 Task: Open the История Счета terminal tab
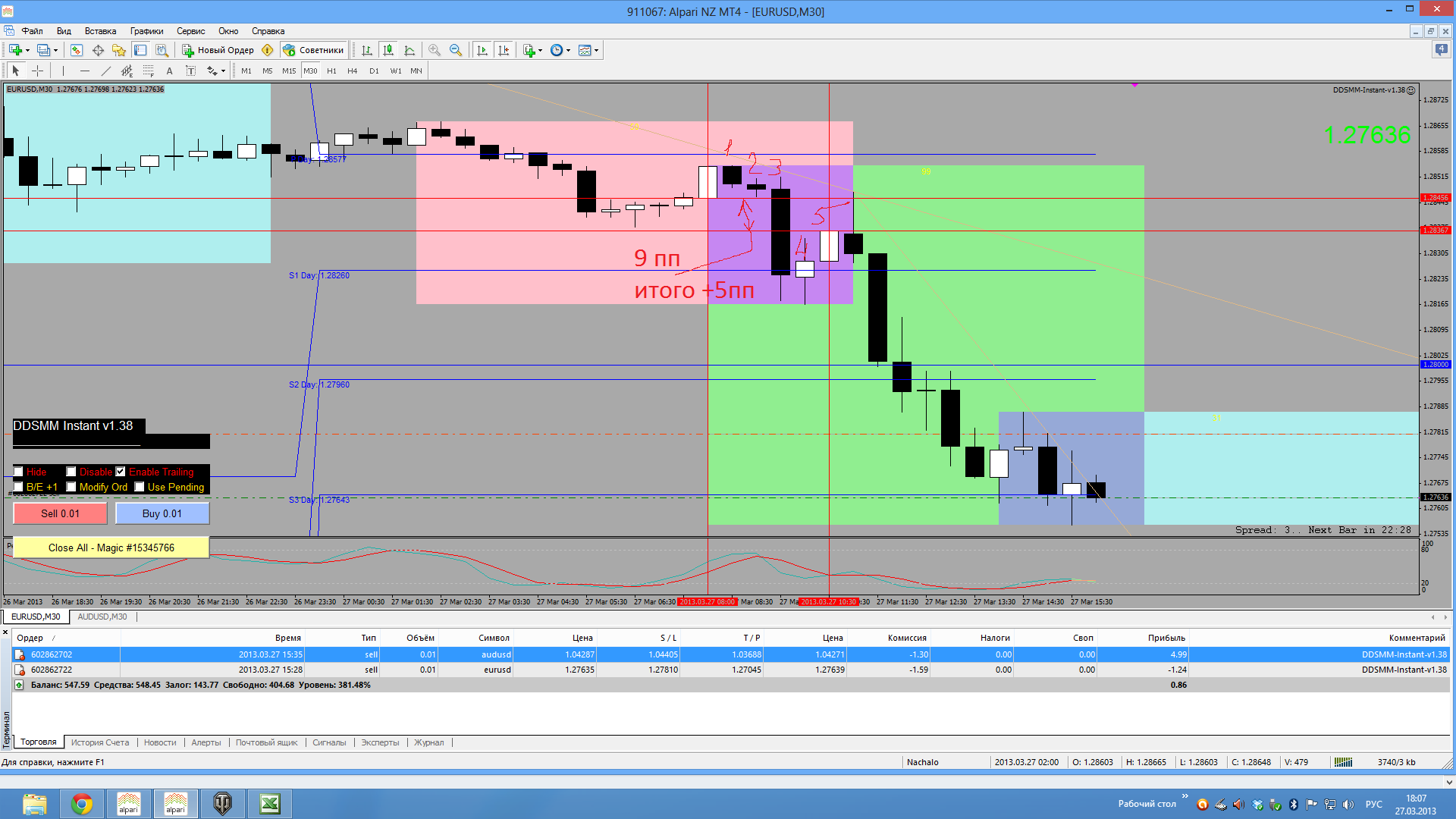click(x=100, y=742)
